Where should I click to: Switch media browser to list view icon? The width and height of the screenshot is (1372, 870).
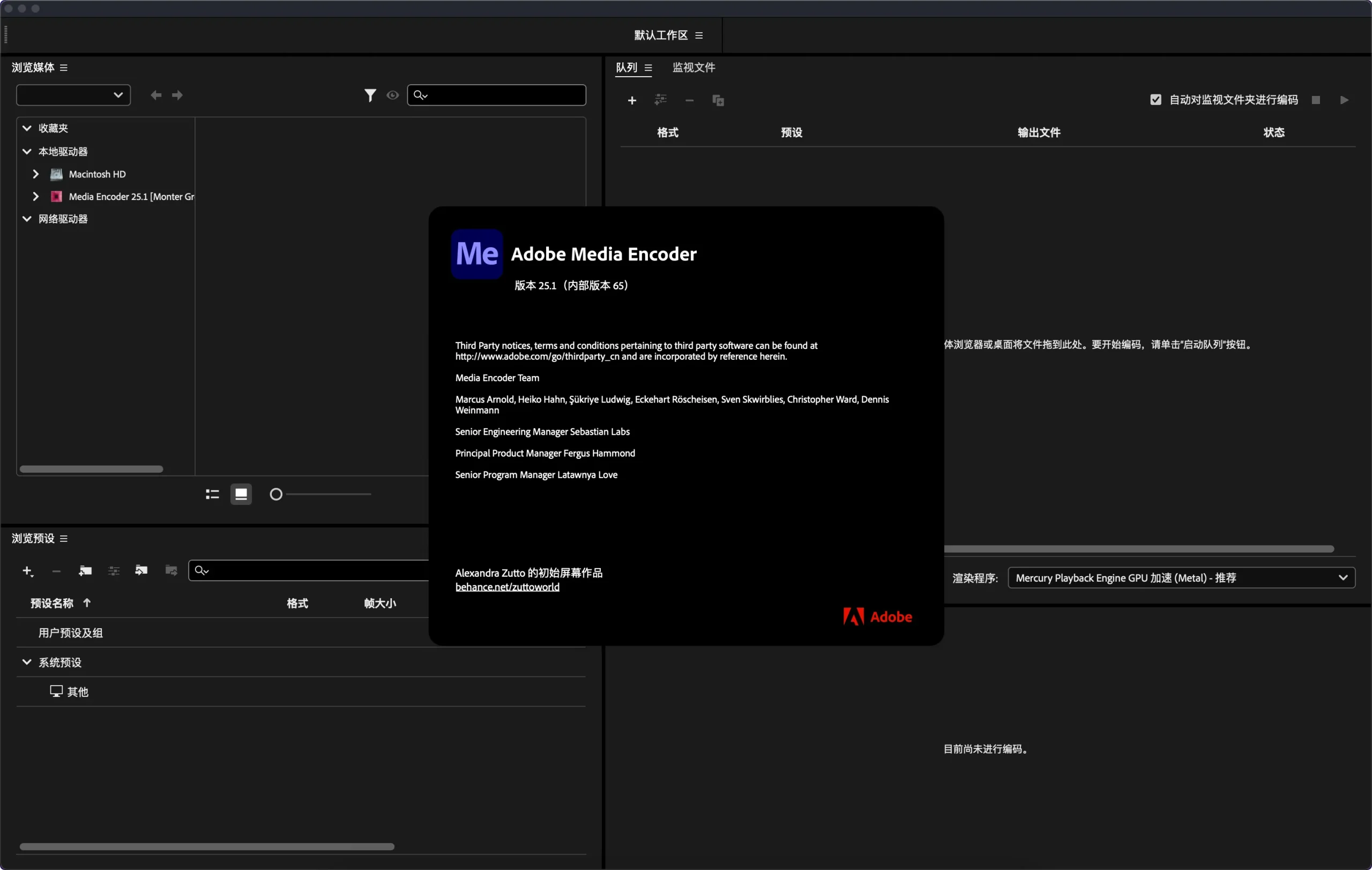(x=212, y=494)
